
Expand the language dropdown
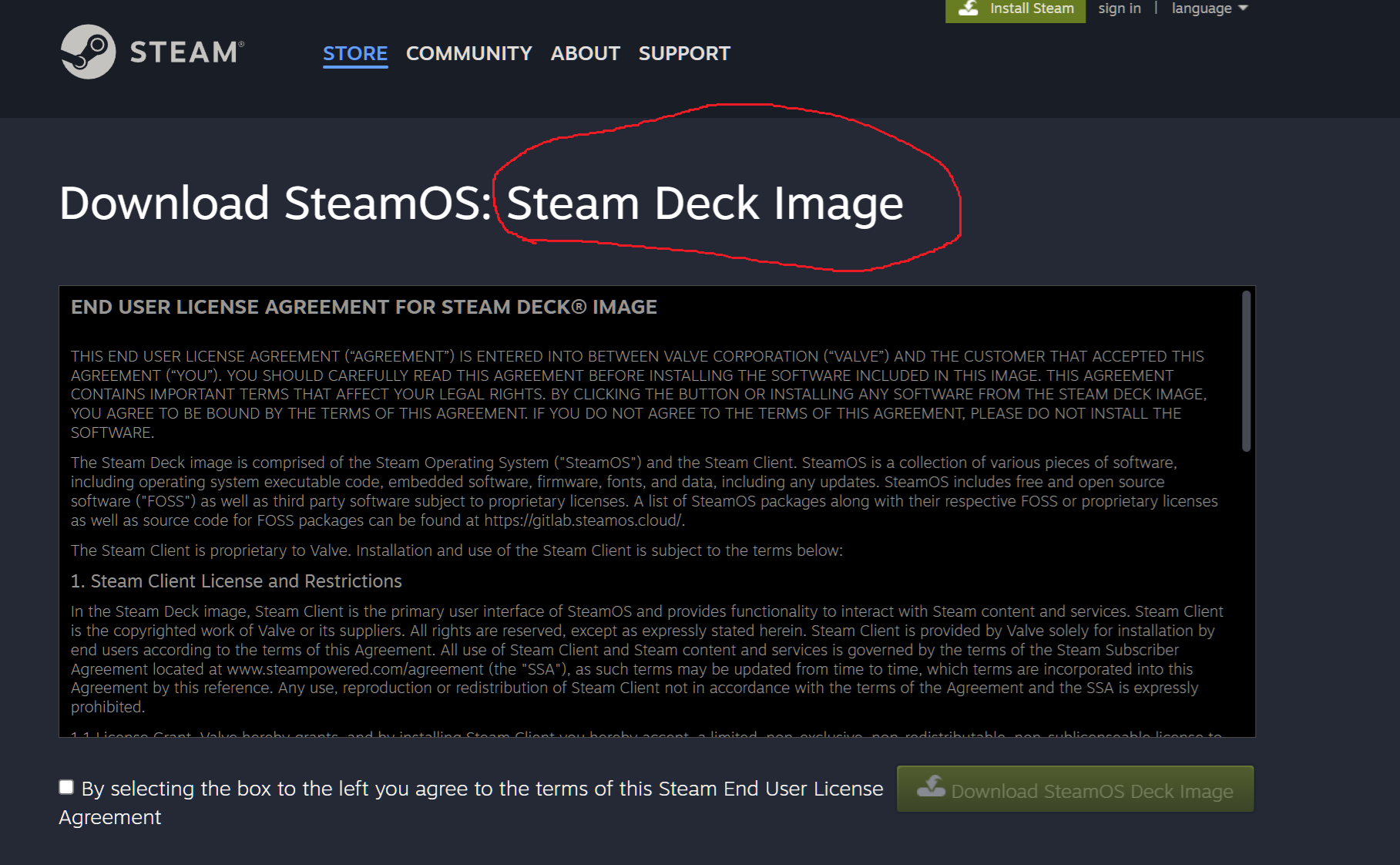pyautogui.click(x=1209, y=8)
